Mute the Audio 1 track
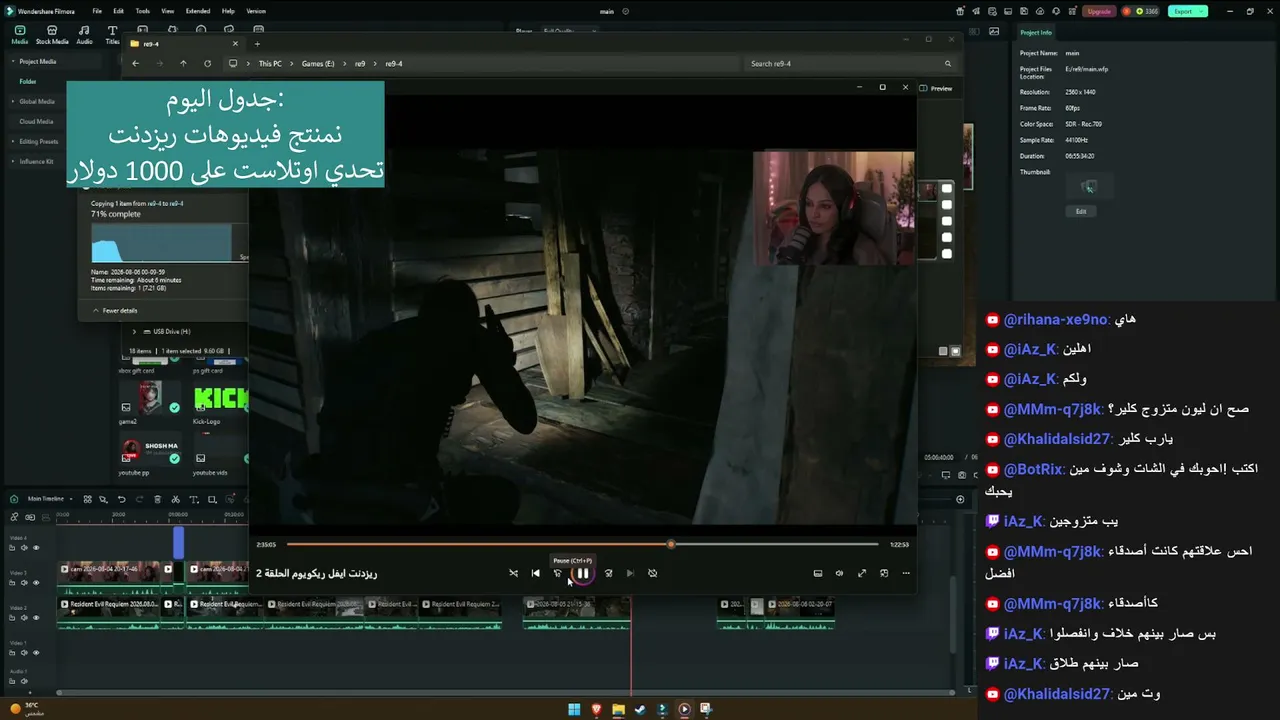The width and height of the screenshot is (1280, 720). tap(25, 680)
